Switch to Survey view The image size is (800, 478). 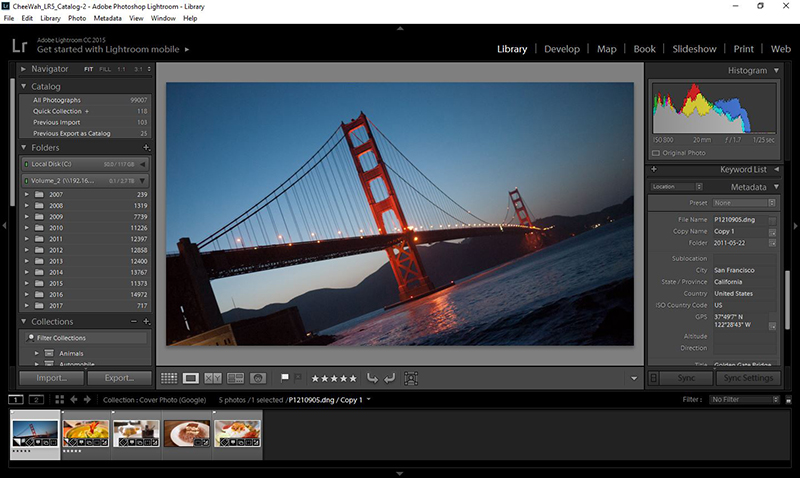235,378
